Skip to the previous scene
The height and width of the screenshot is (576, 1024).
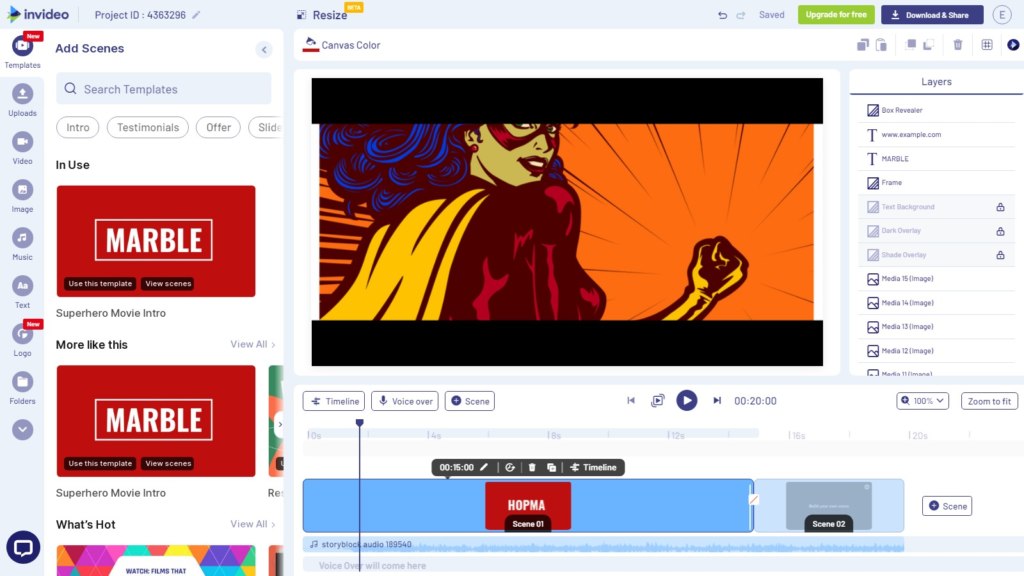click(631, 400)
